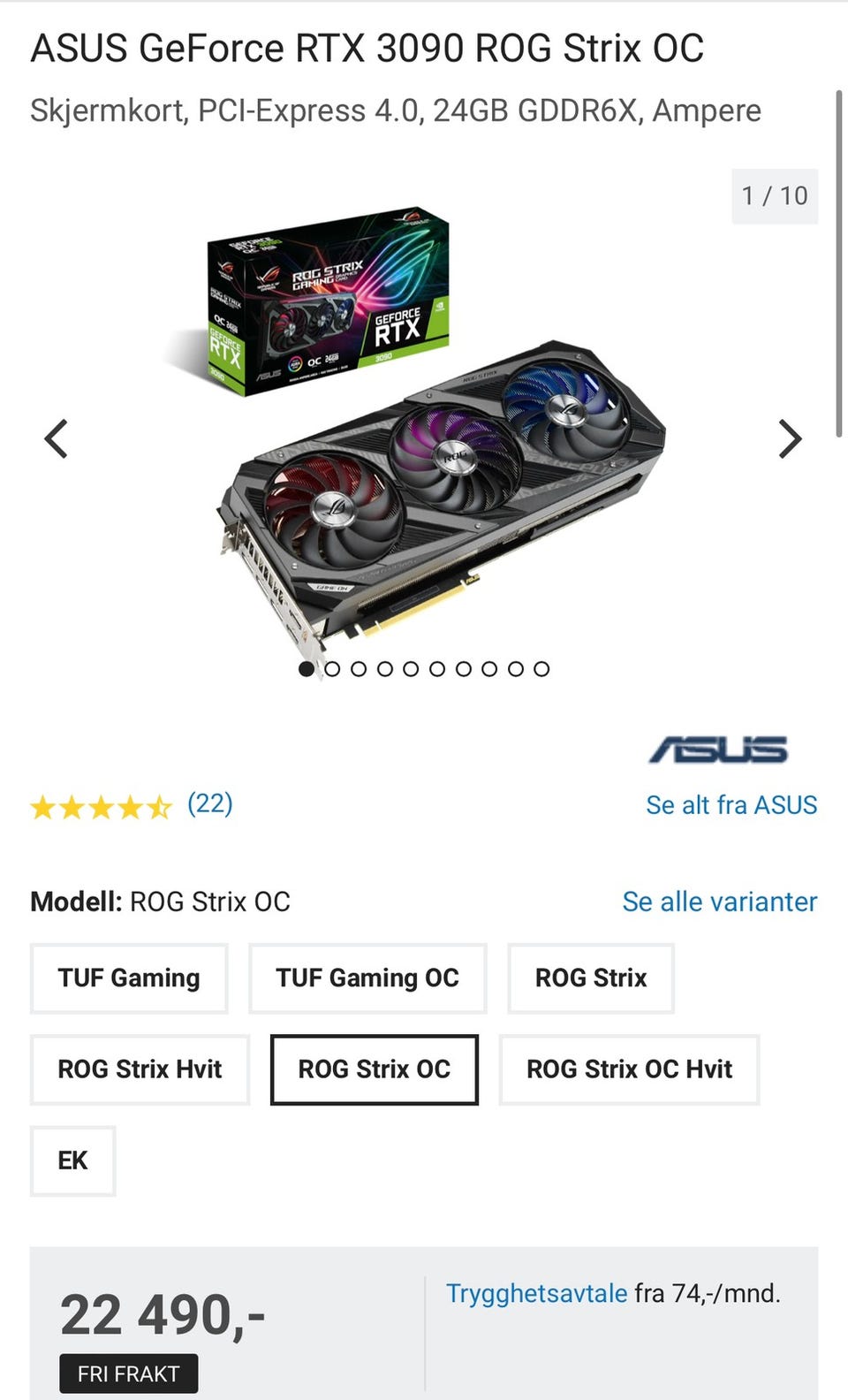This screenshot has width=848, height=1400.
Task: Open the 22 reviews count link
Action: tap(210, 803)
